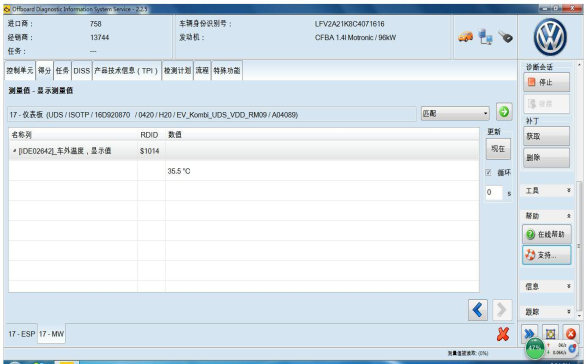Toggle the 循环 cycle checkbox
This screenshot has width=587, height=364.
pyautogui.click(x=489, y=173)
